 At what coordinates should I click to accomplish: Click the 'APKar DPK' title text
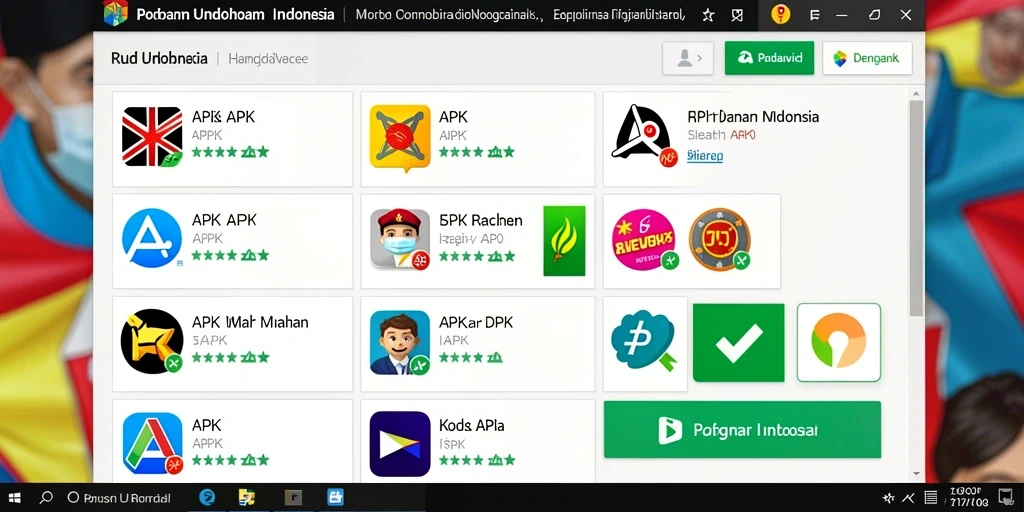pyautogui.click(x=476, y=322)
